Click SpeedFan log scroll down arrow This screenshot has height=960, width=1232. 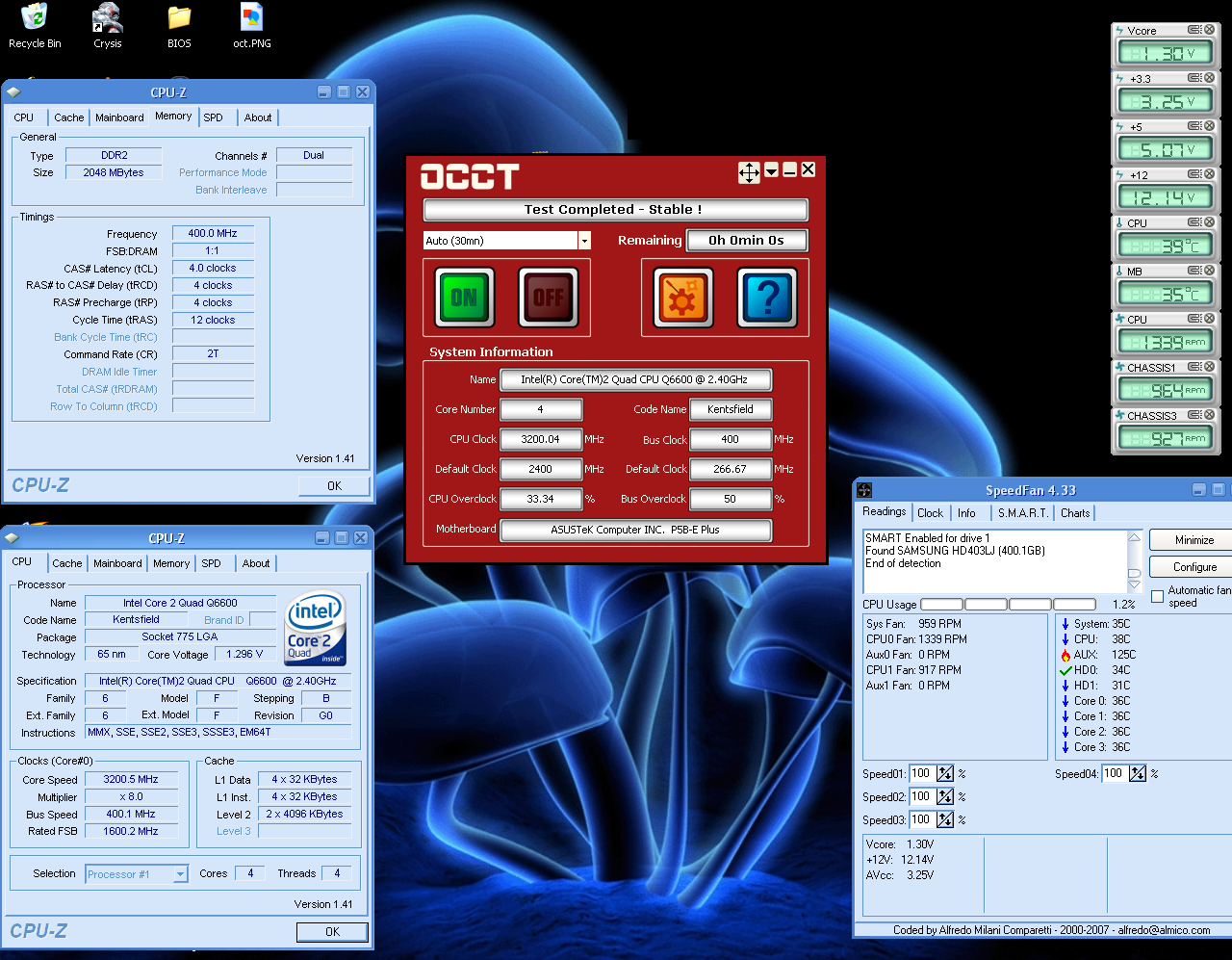click(1134, 584)
